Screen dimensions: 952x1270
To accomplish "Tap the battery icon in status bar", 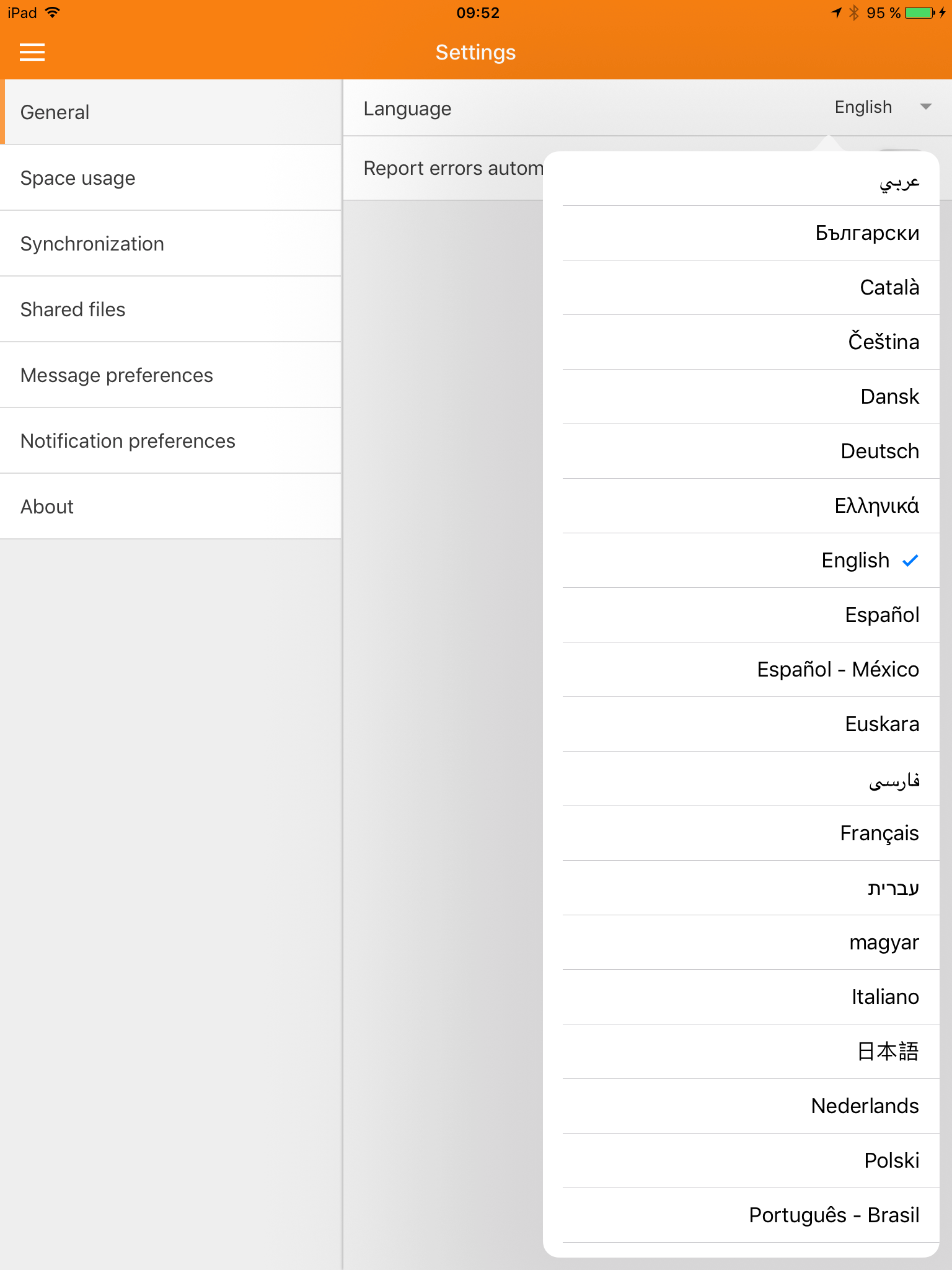I will click(x=920, y=13).
